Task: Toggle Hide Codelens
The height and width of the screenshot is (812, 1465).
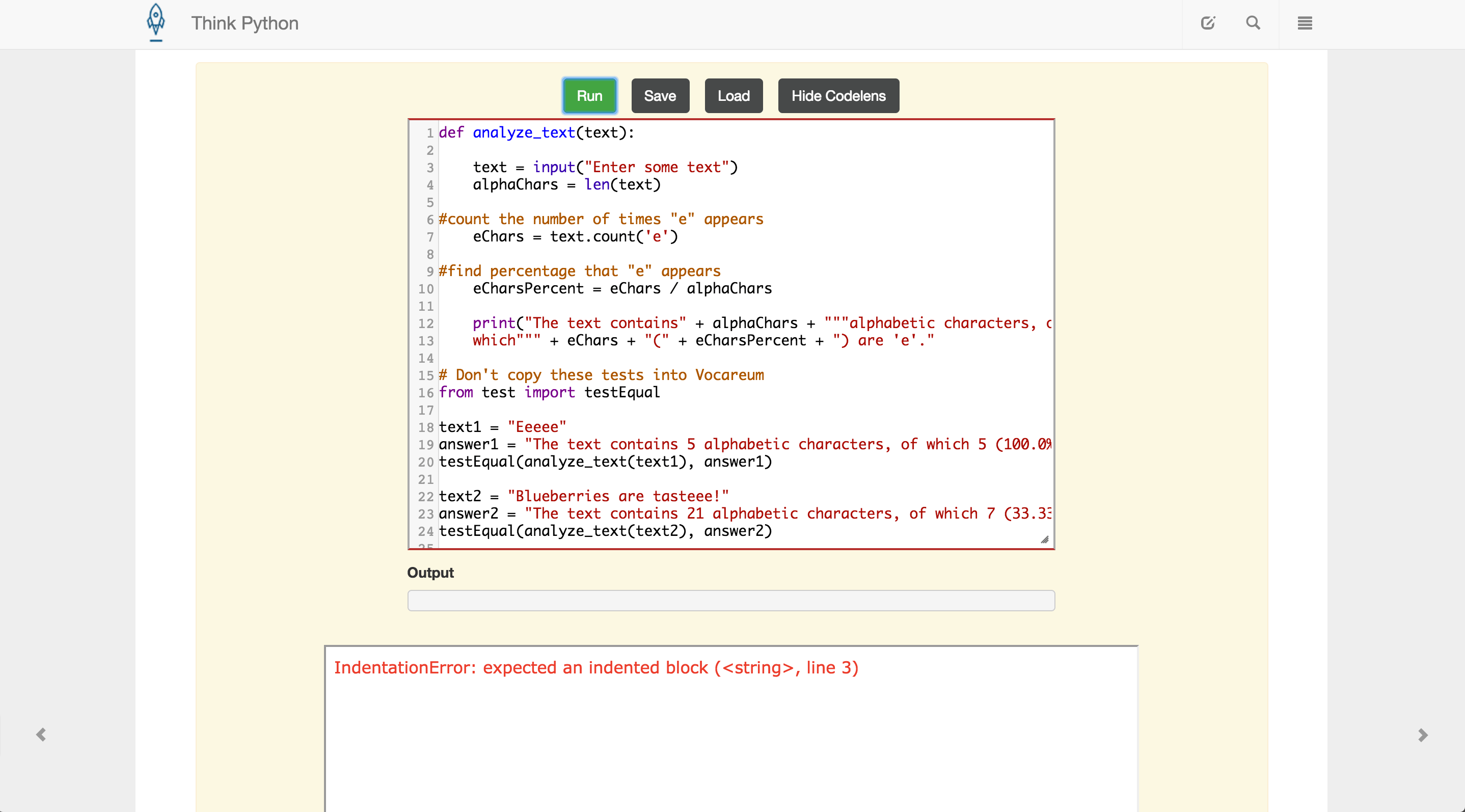Action: (838, 96)
